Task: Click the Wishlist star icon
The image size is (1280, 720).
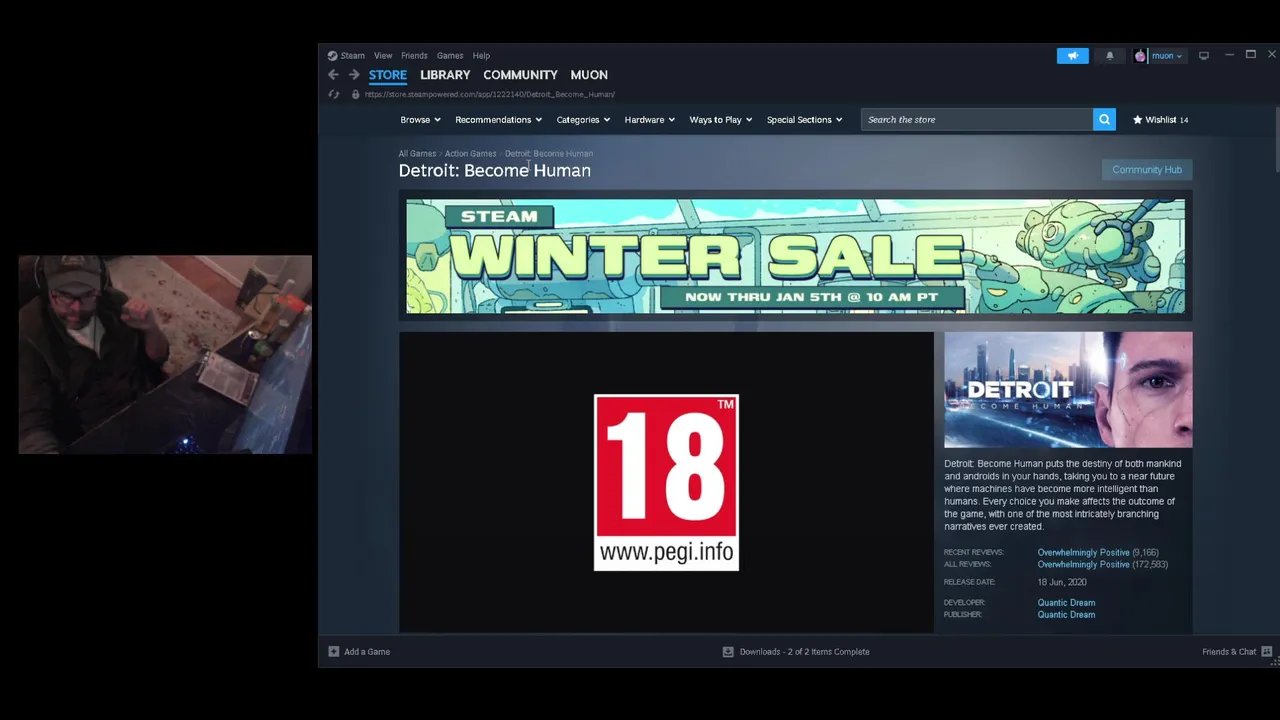Action: click(x=1137, y=120)
